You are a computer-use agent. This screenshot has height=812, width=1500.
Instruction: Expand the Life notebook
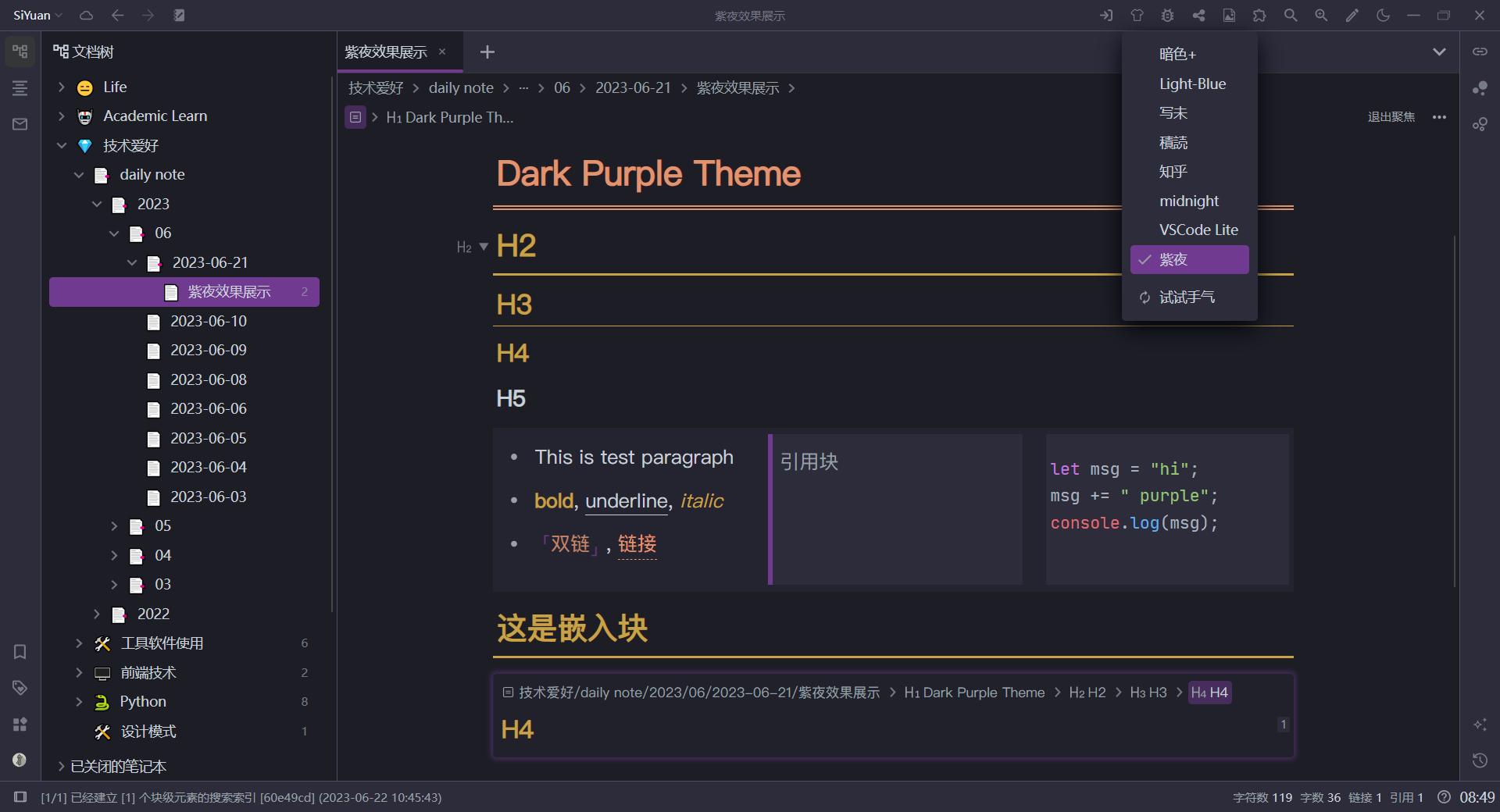(62, 87)
